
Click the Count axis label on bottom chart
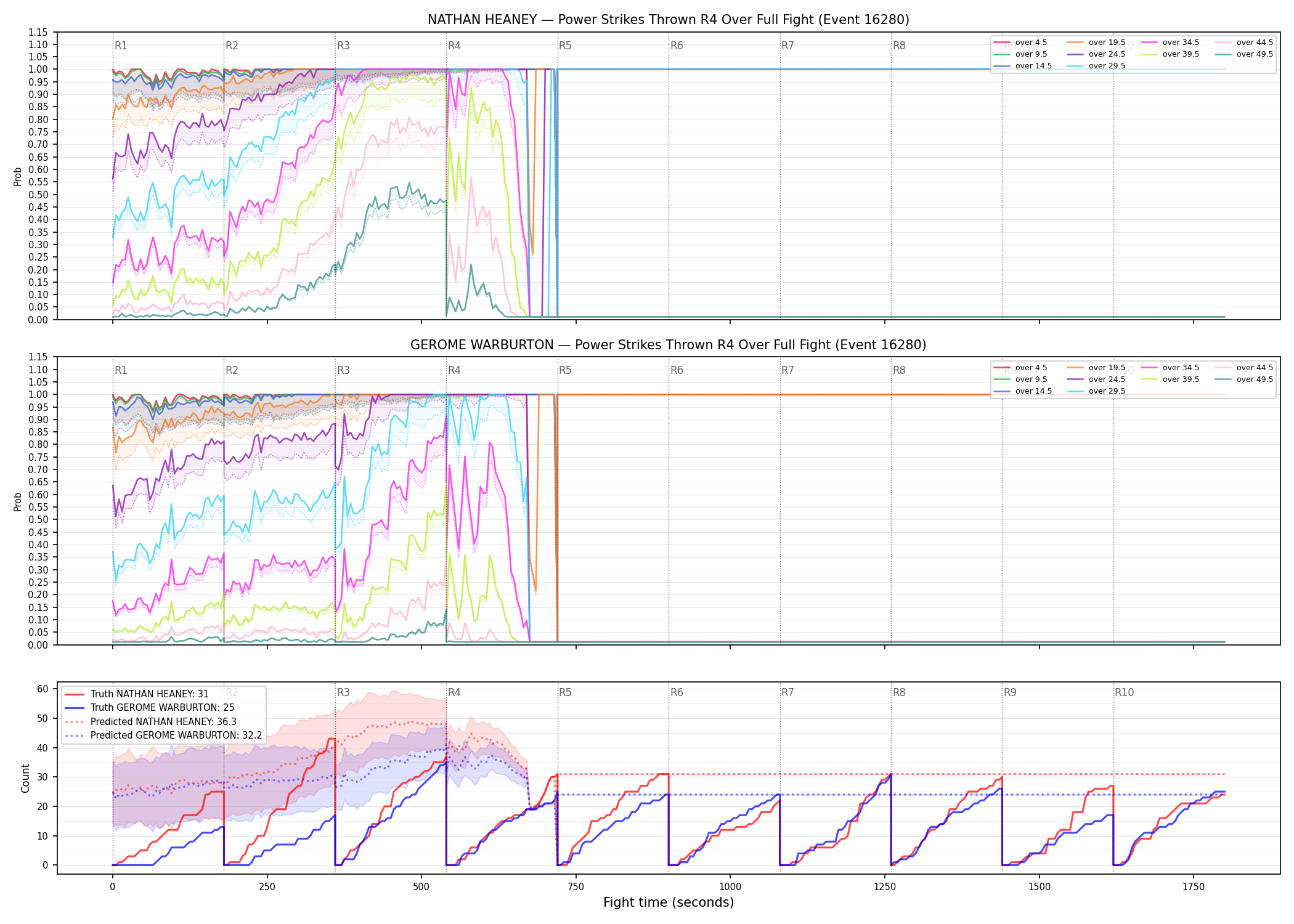[x=25, y=778]
